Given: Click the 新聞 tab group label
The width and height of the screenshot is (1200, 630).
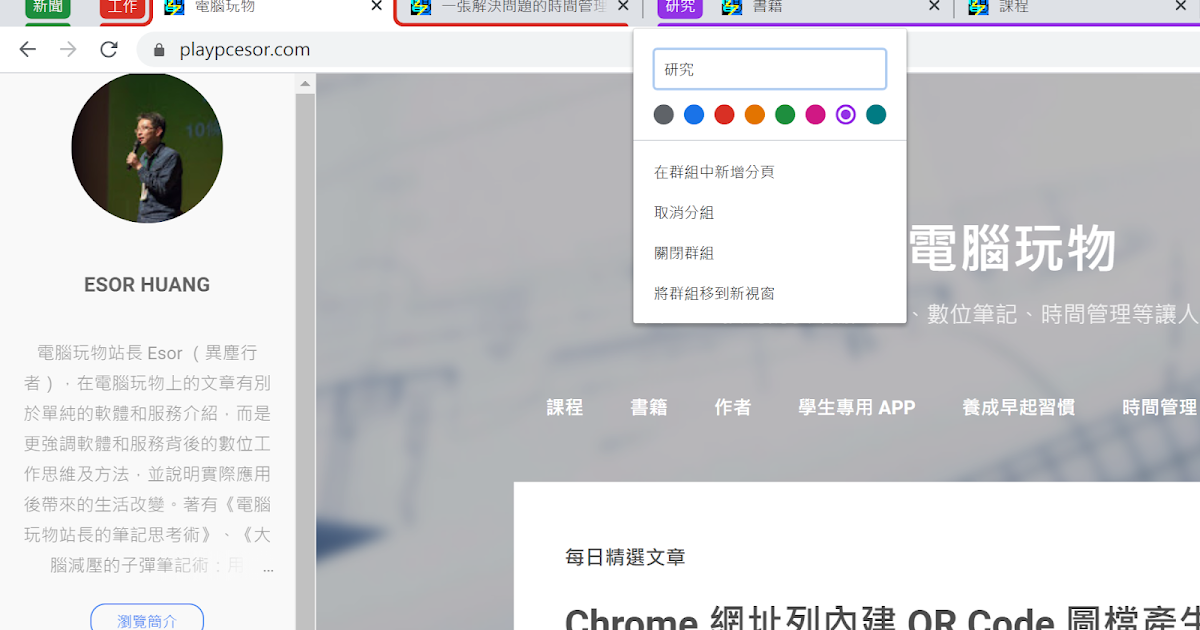Looking at the screenshot, I should [48, 7].
